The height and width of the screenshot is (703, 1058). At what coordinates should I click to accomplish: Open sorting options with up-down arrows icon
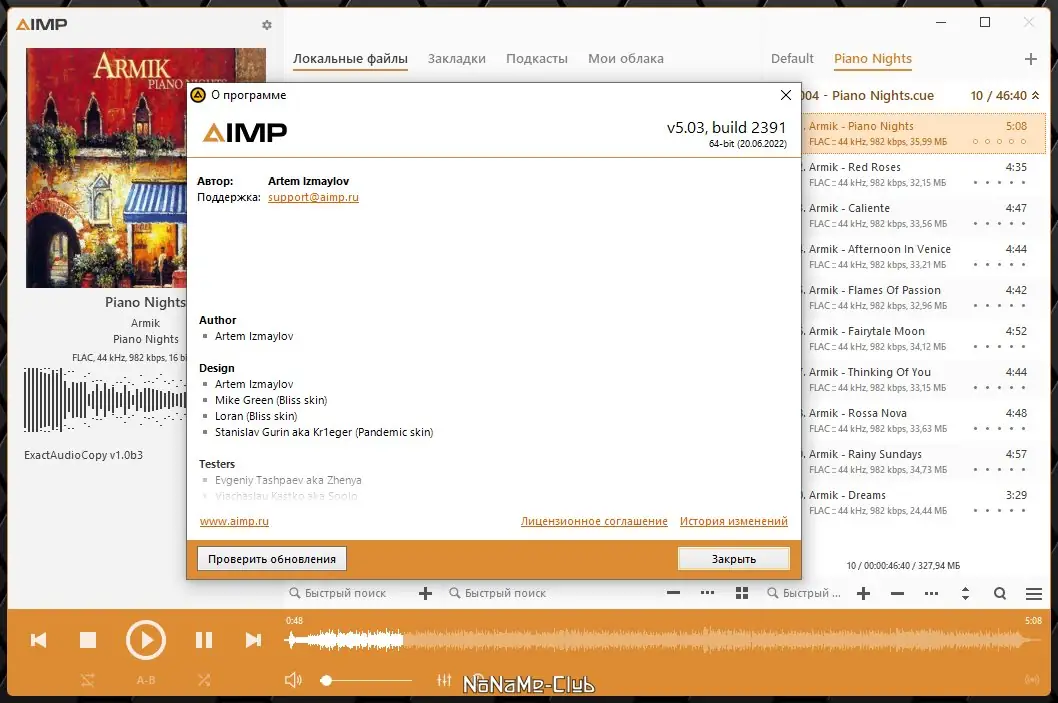pyautogui.click(x=966, y=594)
